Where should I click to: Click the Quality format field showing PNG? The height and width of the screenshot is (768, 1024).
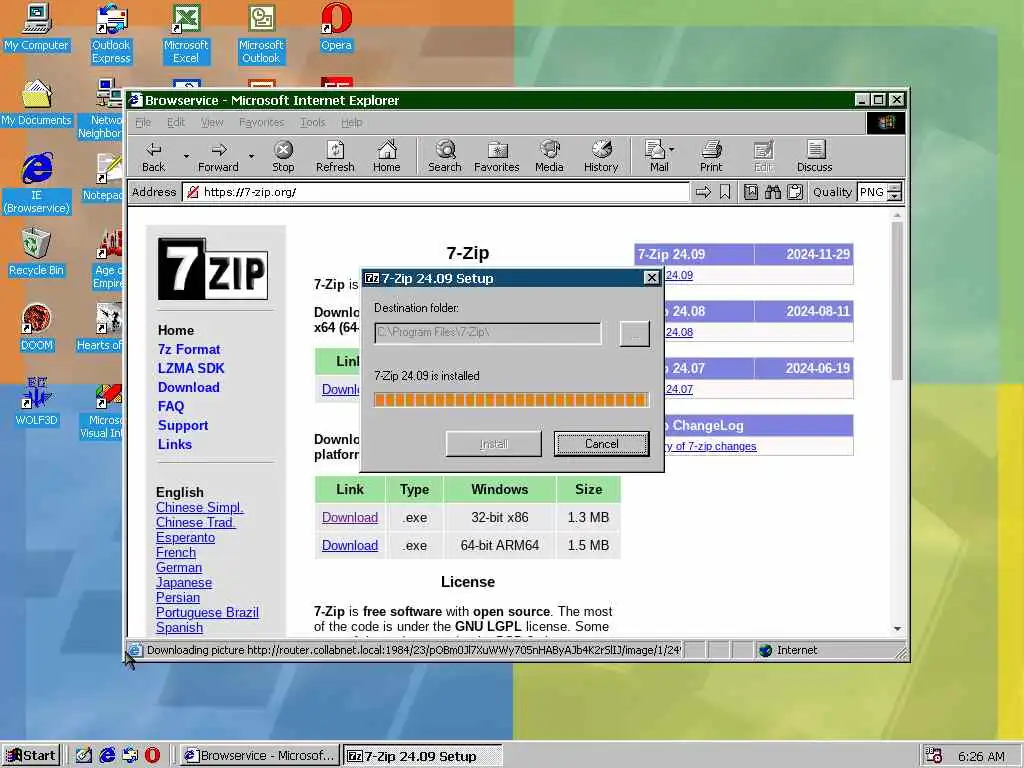[x=872, y=192]
